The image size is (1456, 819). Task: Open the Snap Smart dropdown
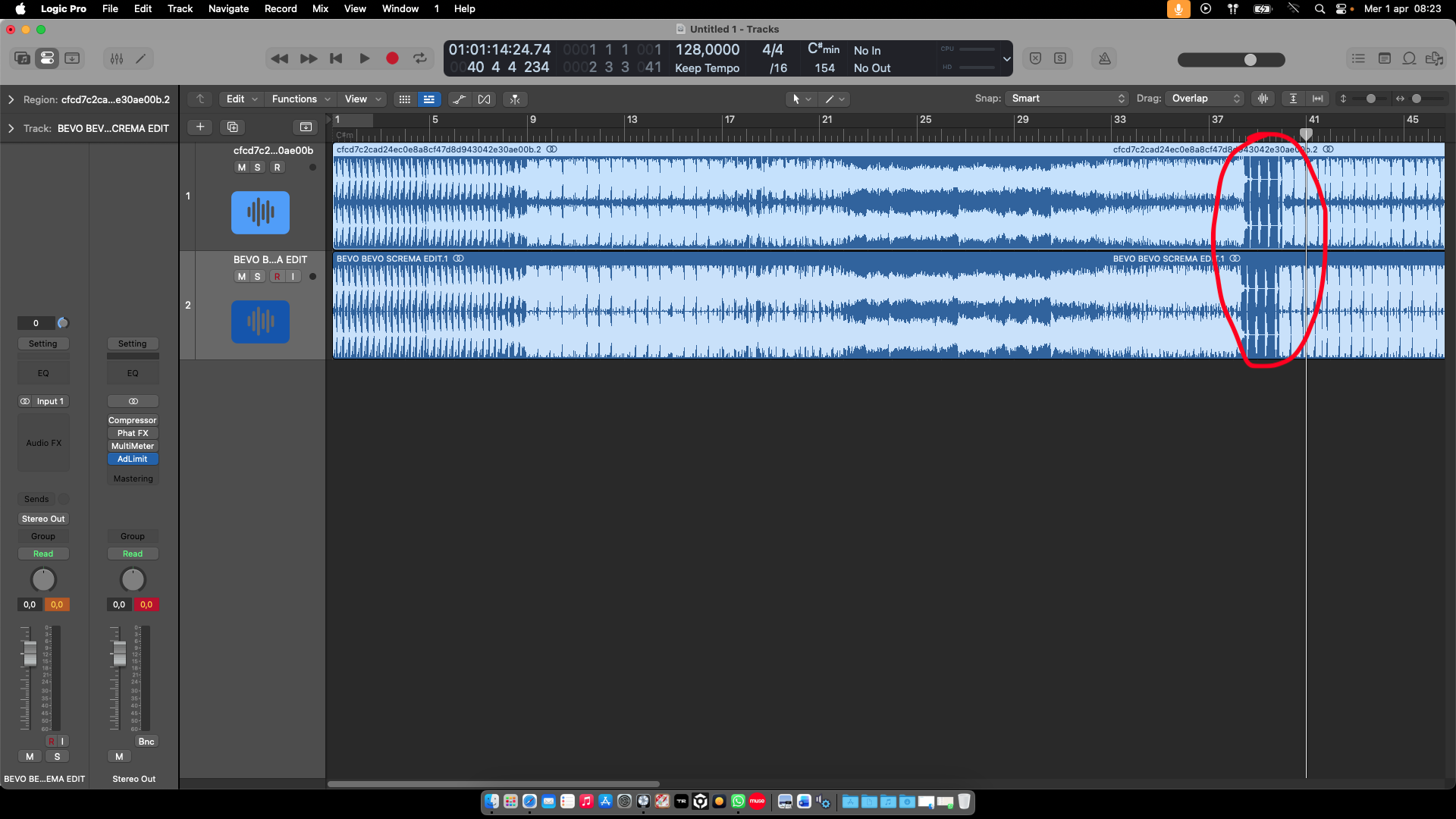tap(1067, 99)
